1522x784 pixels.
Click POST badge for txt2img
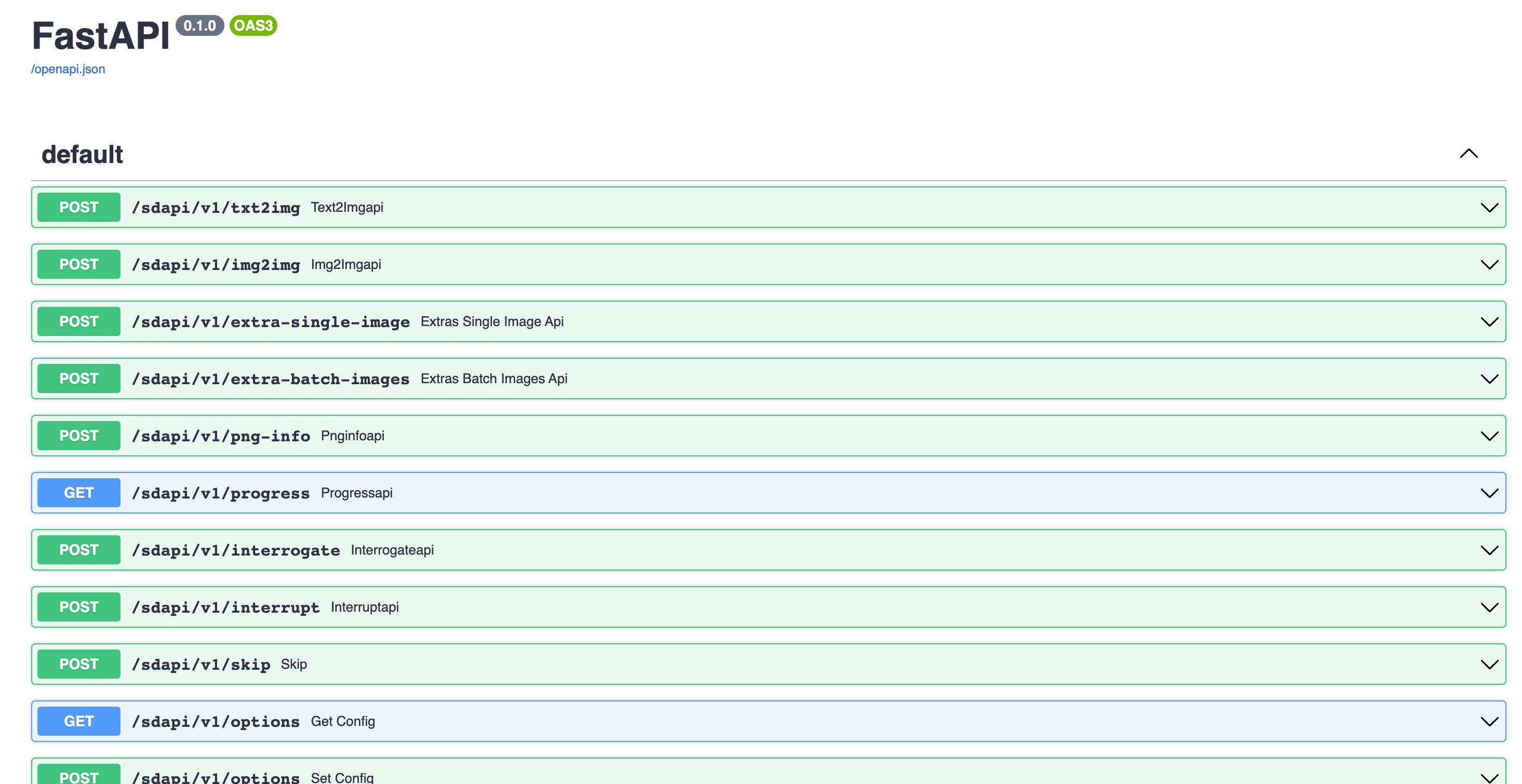78,207
